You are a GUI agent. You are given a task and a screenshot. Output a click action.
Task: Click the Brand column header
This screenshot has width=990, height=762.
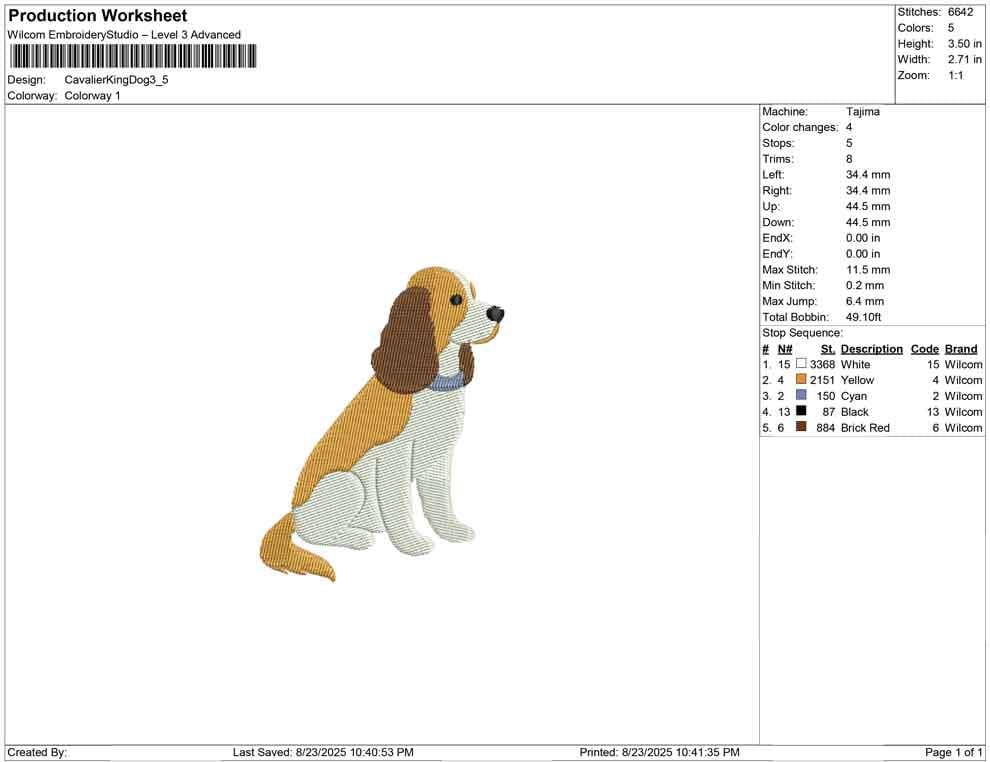[960, 348]
